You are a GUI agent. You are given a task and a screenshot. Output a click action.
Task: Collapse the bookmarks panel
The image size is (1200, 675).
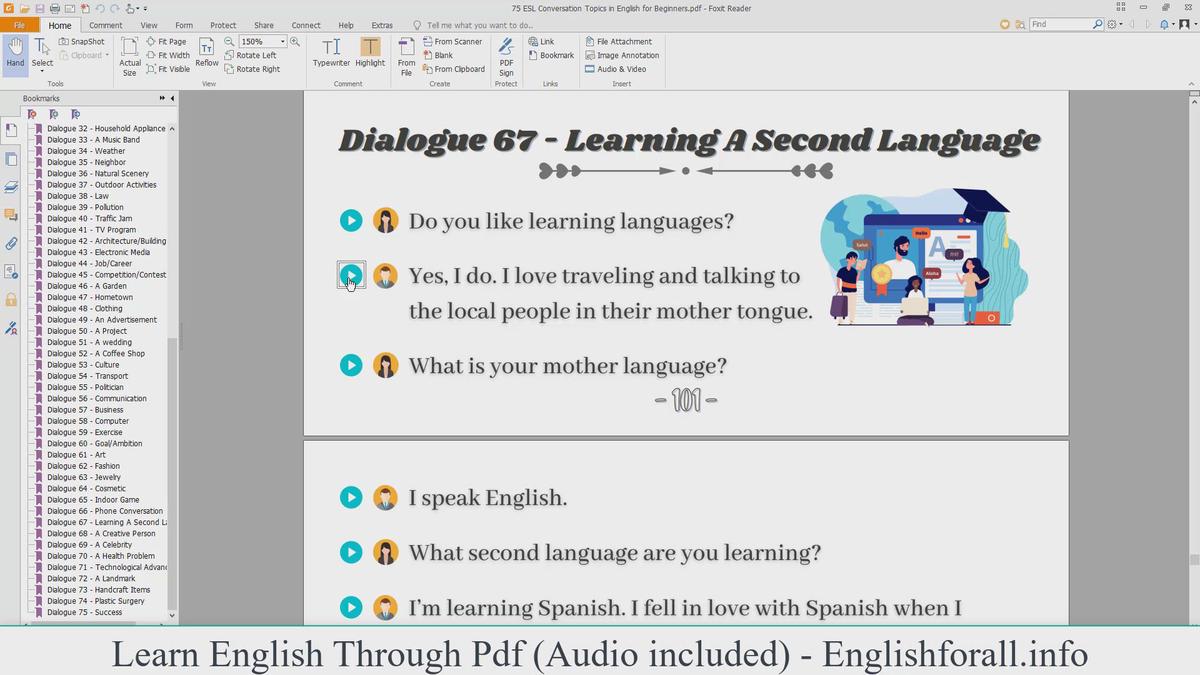tap(172, 98)
